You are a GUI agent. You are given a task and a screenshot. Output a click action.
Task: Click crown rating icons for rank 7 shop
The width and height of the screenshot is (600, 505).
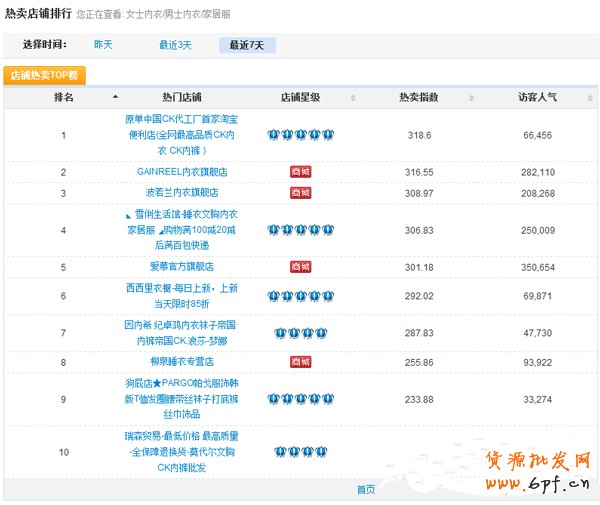(x=300, y=333)
